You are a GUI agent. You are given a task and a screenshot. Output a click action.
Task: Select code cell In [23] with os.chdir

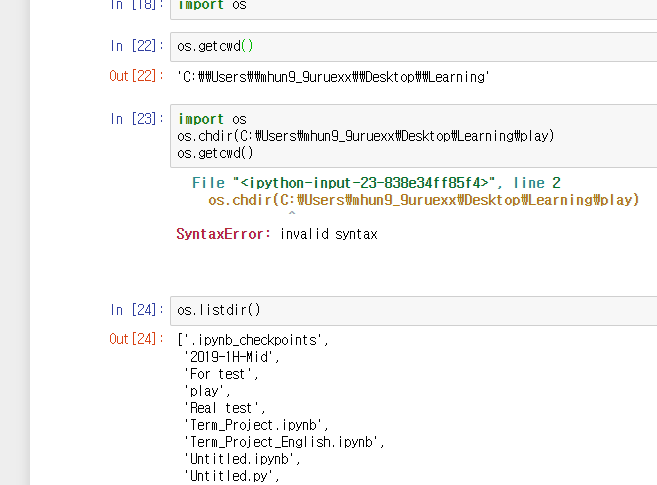point(414,136)
